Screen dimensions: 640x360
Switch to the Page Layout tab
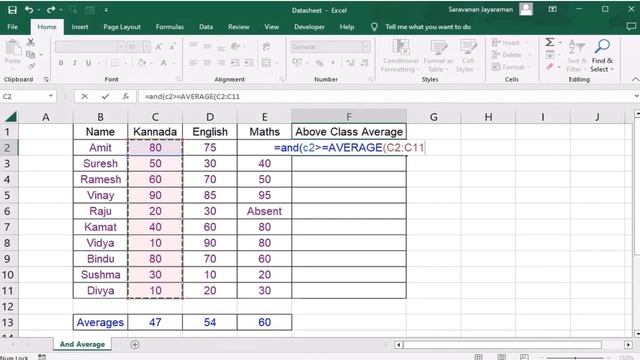tap(122, 27)
